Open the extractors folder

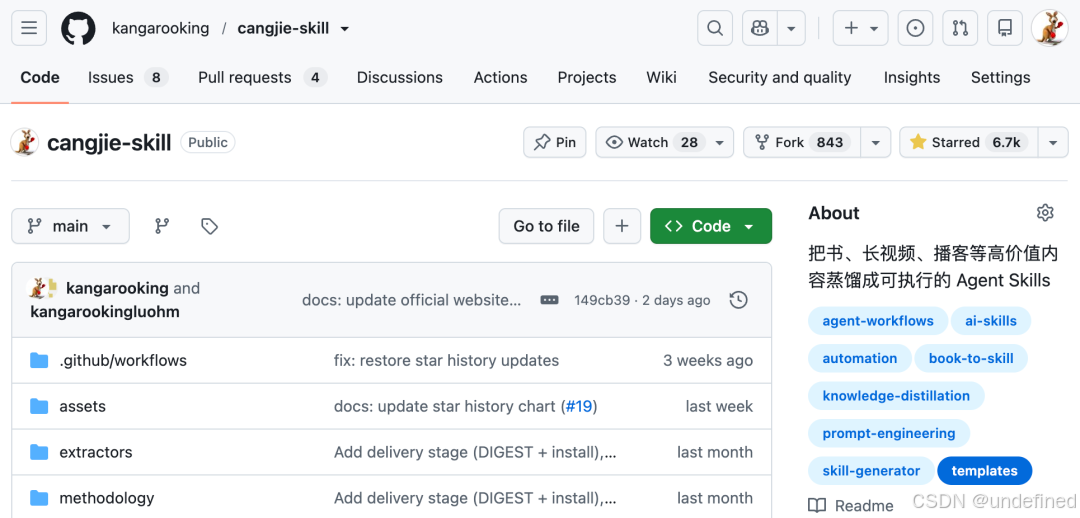(x=96, y=453)
